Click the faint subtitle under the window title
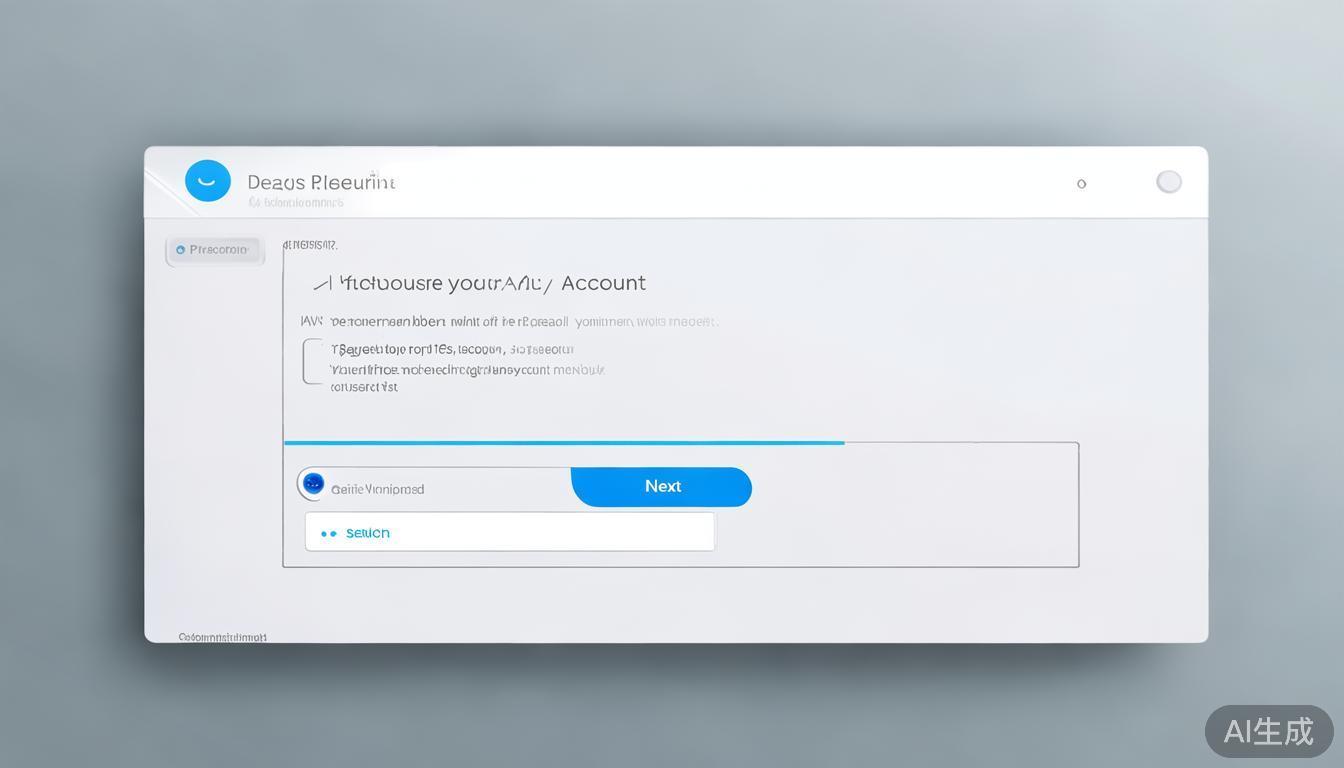 296,203
